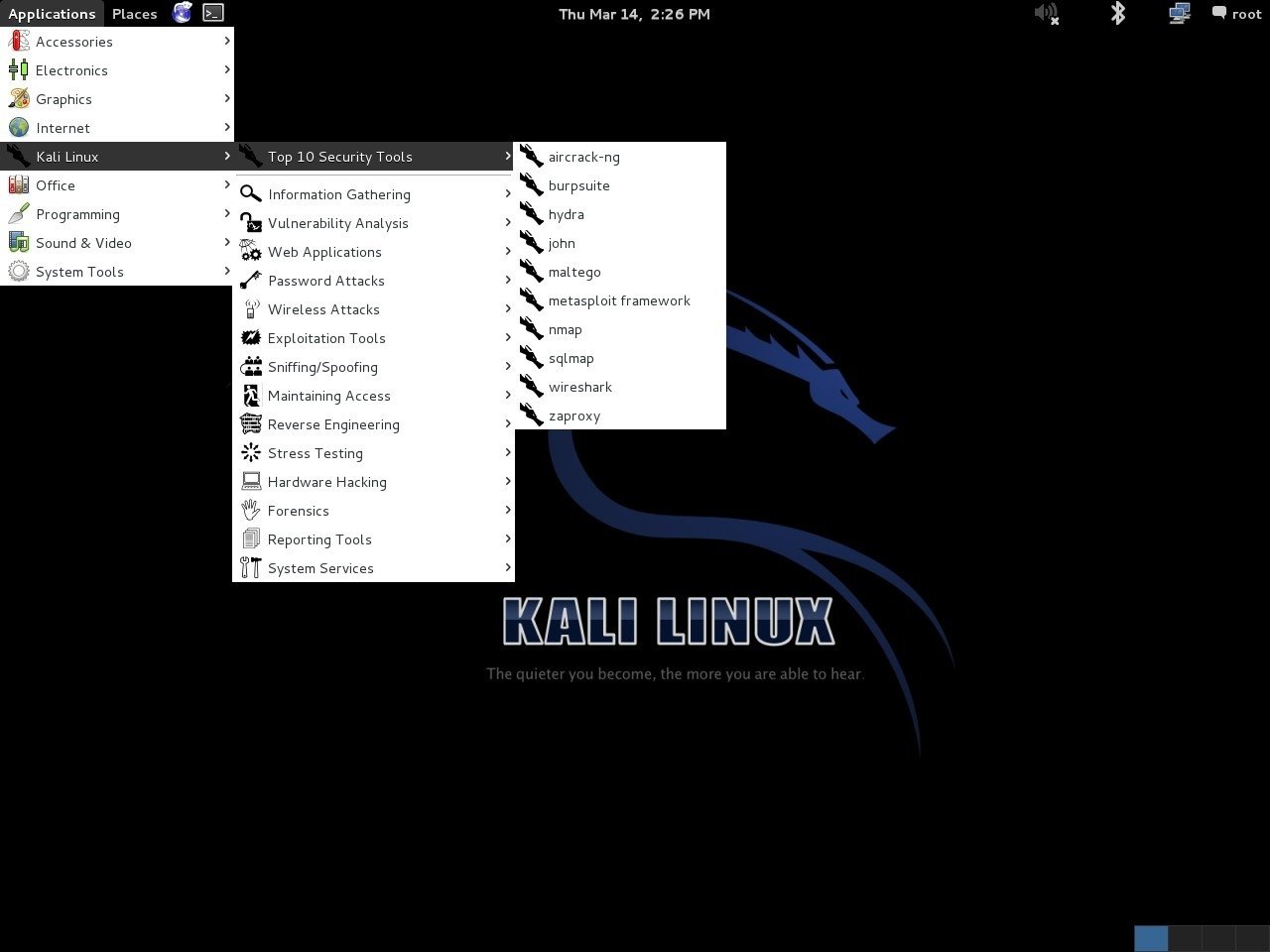The height and width of the screenshot is (952, 1270).
Task: Expand the Vulnerability Analysis submenu arrow
Action: 508,222
